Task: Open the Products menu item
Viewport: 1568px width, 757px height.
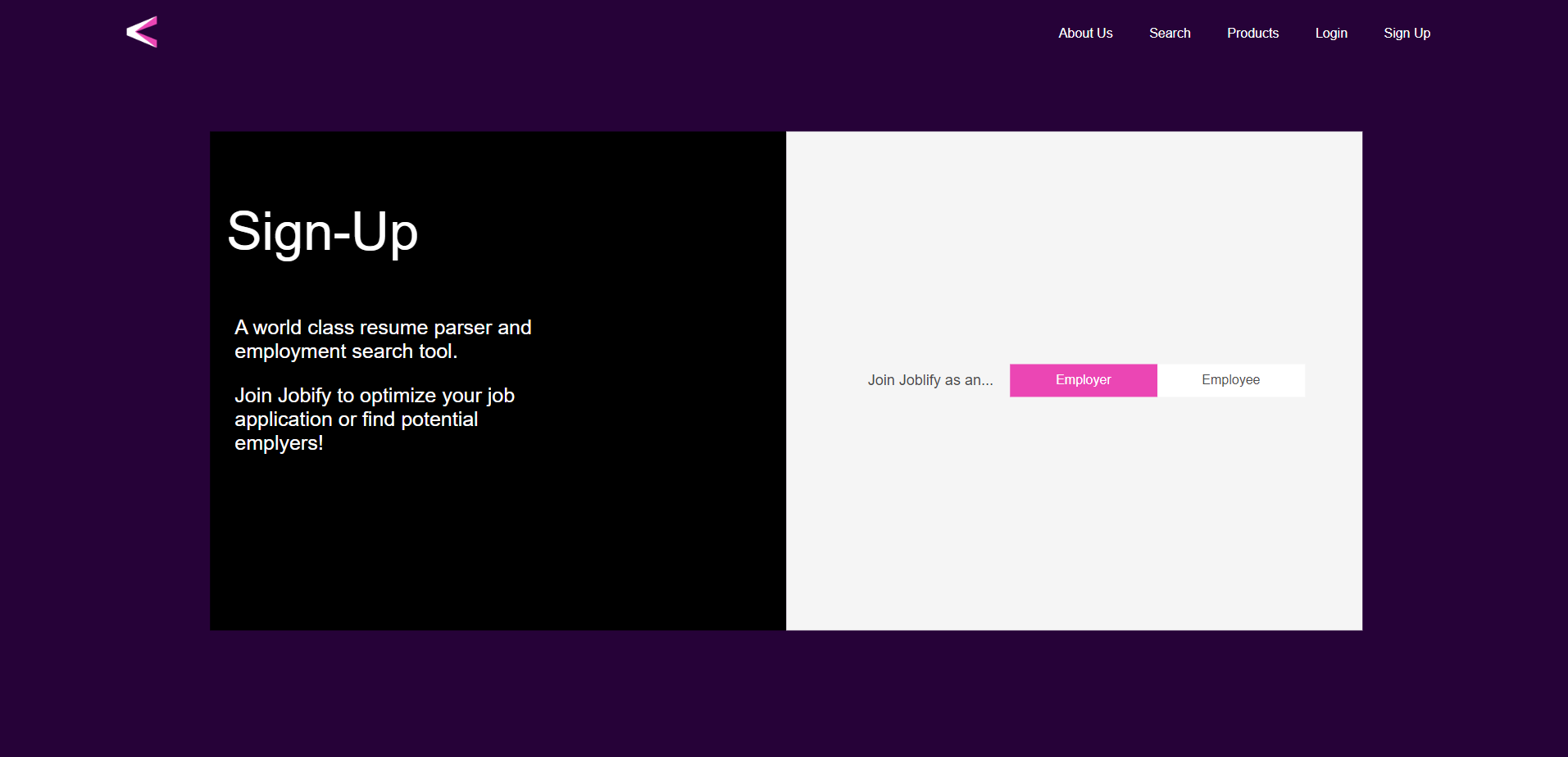Action: [x=1252, y=33]
